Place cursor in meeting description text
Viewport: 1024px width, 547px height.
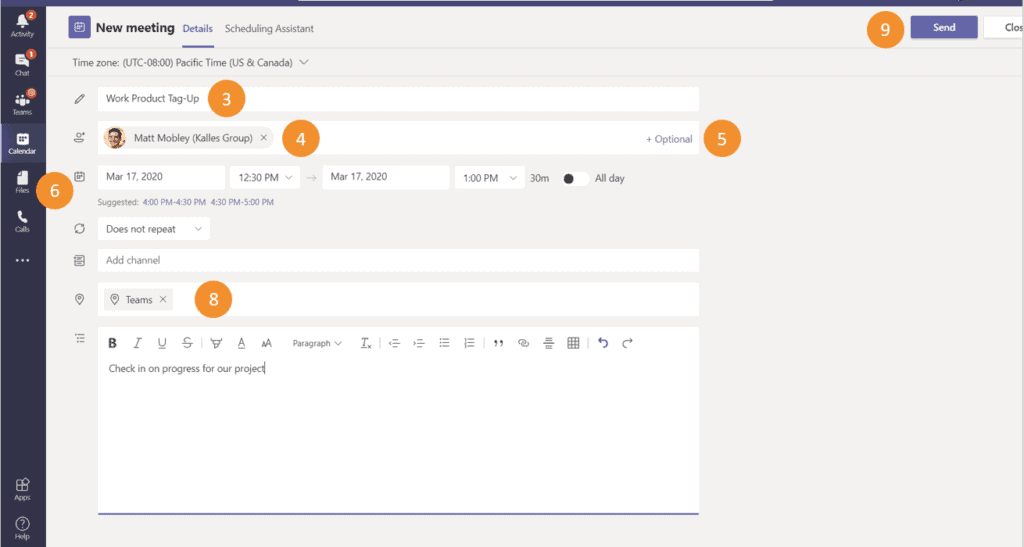click(x=187, y=368)
